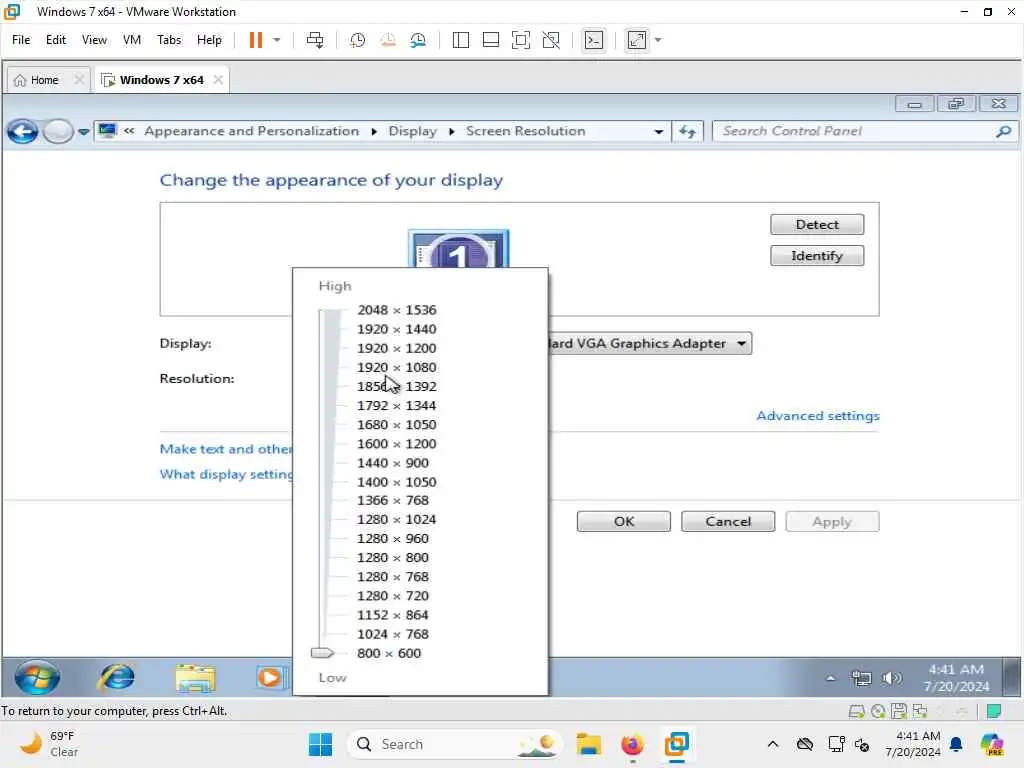Select monitor 1 thumbnail
Image resolution: width=1024 pixels, height=768 pixels.
tap(458, 249)
